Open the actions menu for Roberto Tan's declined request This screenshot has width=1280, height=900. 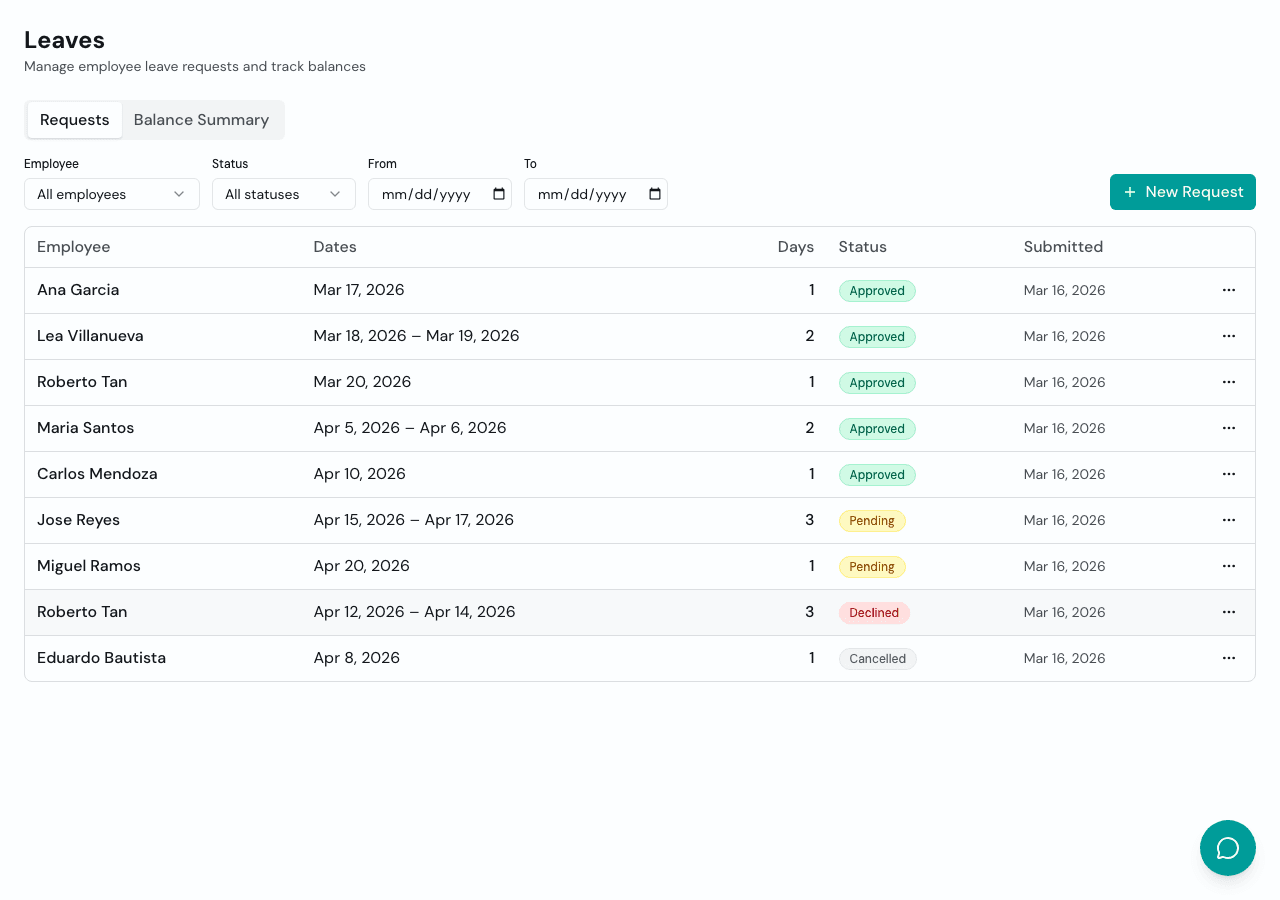(x=1229, y=612)
